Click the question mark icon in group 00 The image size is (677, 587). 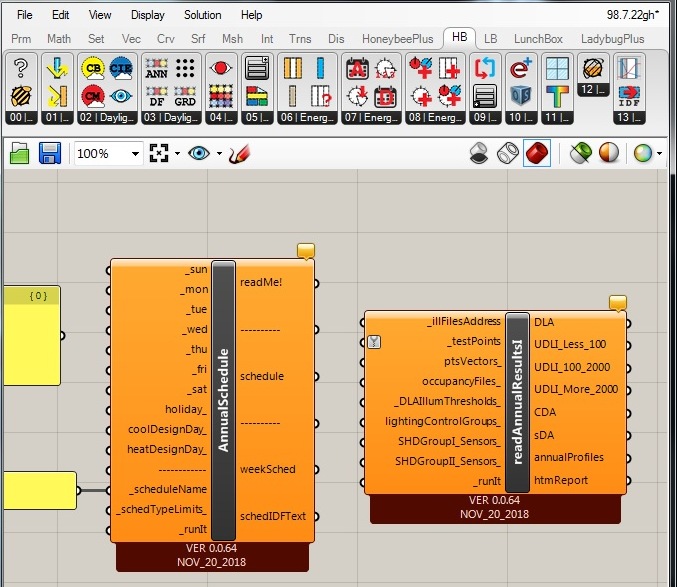(21, 68)
